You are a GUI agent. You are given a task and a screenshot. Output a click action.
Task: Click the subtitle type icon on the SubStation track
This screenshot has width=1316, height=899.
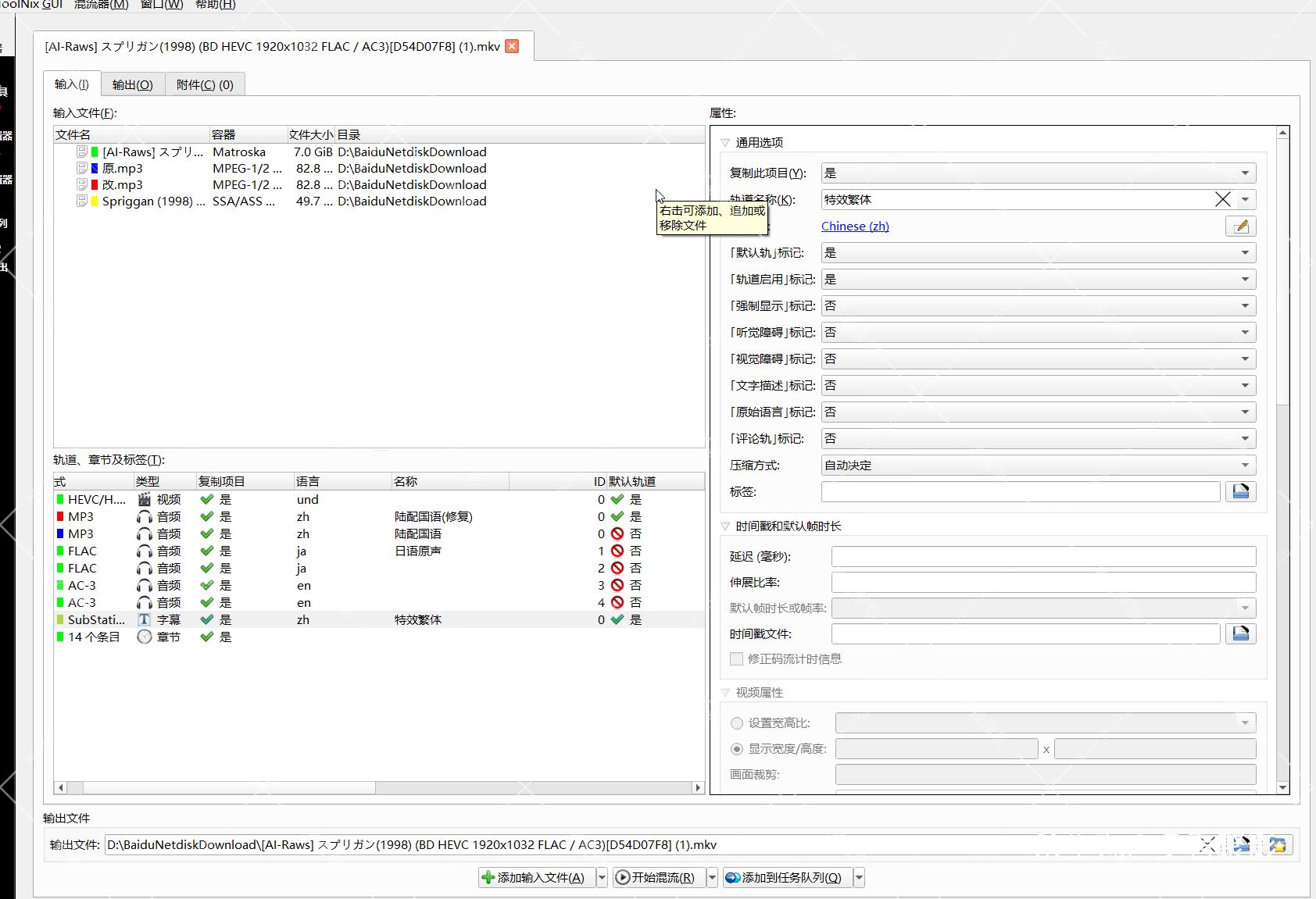(x=144, y=619)
